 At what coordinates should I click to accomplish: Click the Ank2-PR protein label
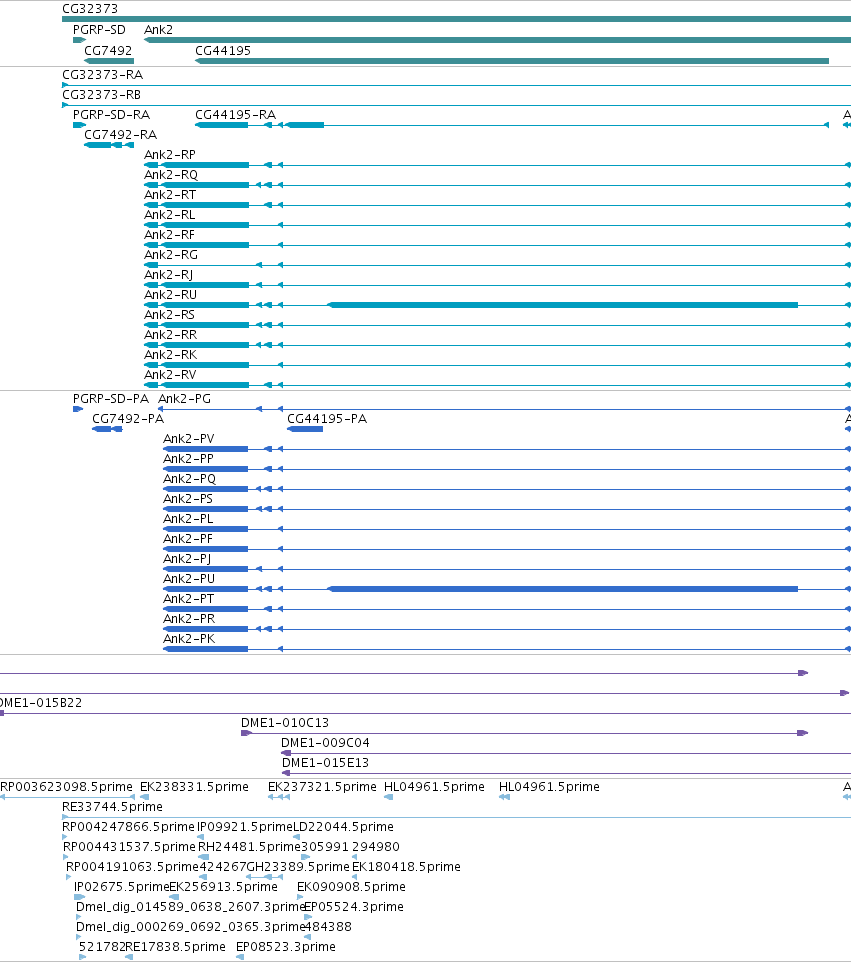tap(189, 618)
